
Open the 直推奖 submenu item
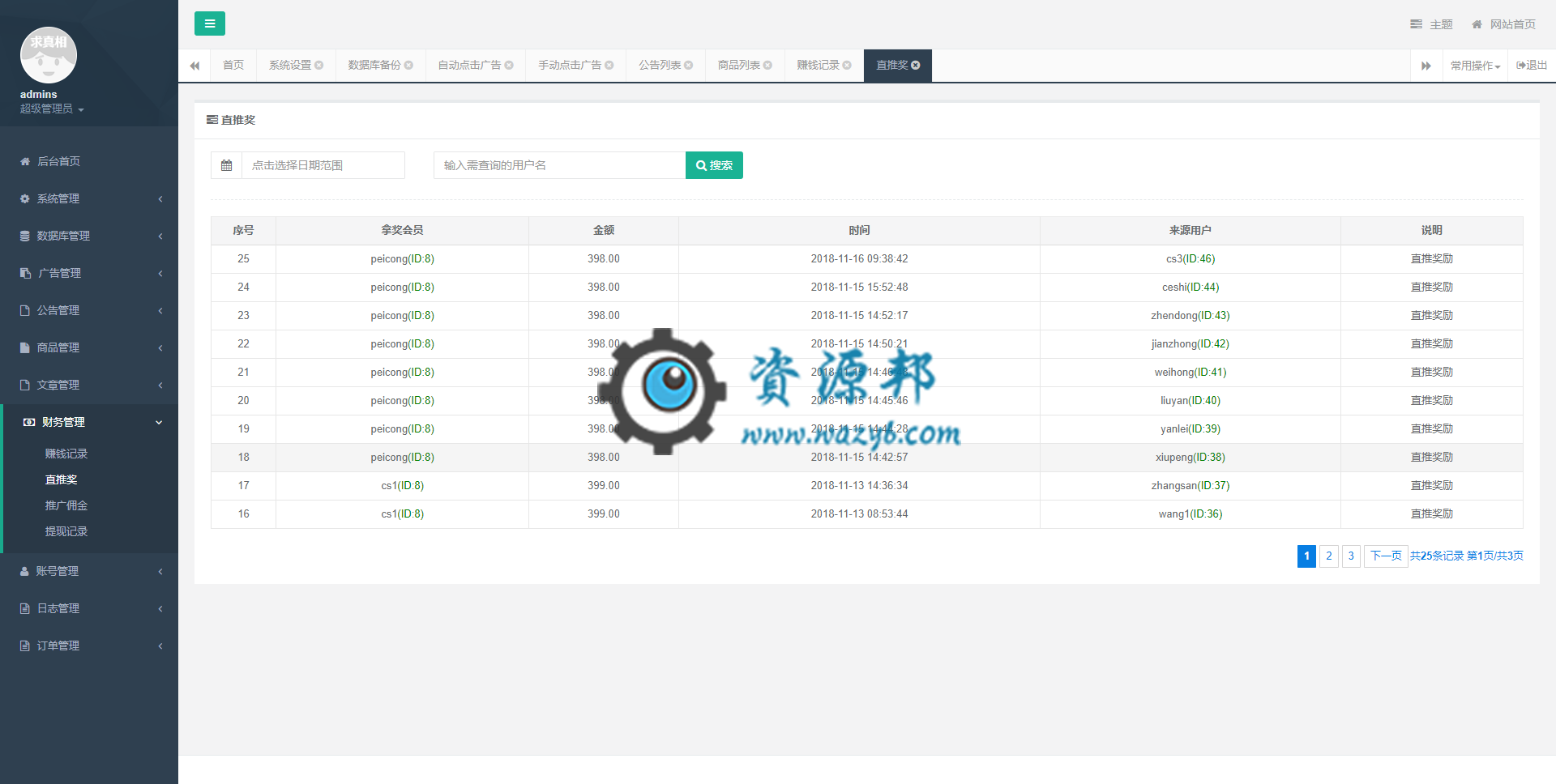click(62, 479)
